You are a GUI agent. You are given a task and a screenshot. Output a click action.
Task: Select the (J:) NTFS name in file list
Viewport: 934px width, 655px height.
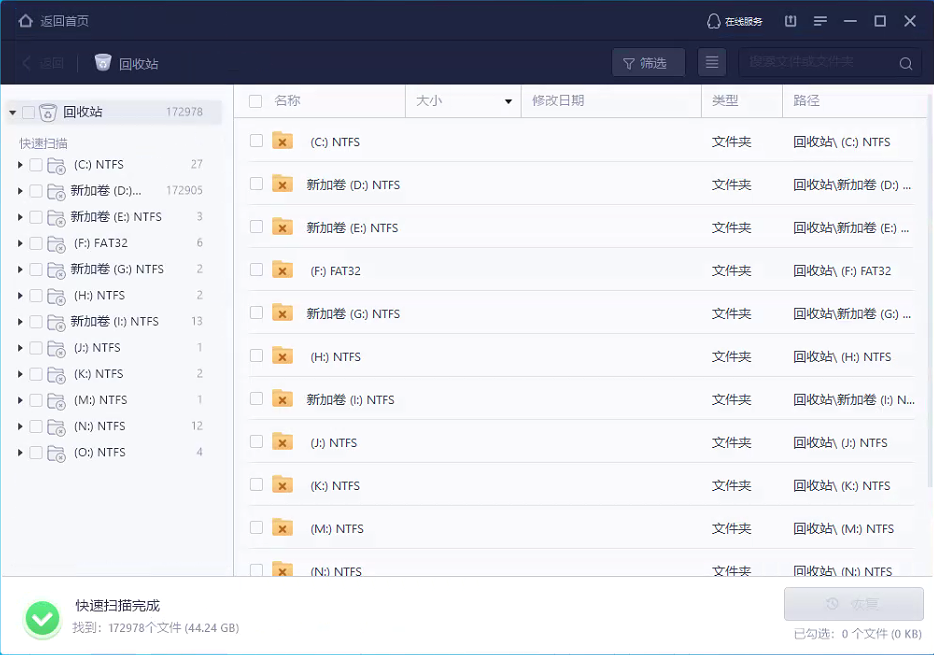(x=334, y=442)
